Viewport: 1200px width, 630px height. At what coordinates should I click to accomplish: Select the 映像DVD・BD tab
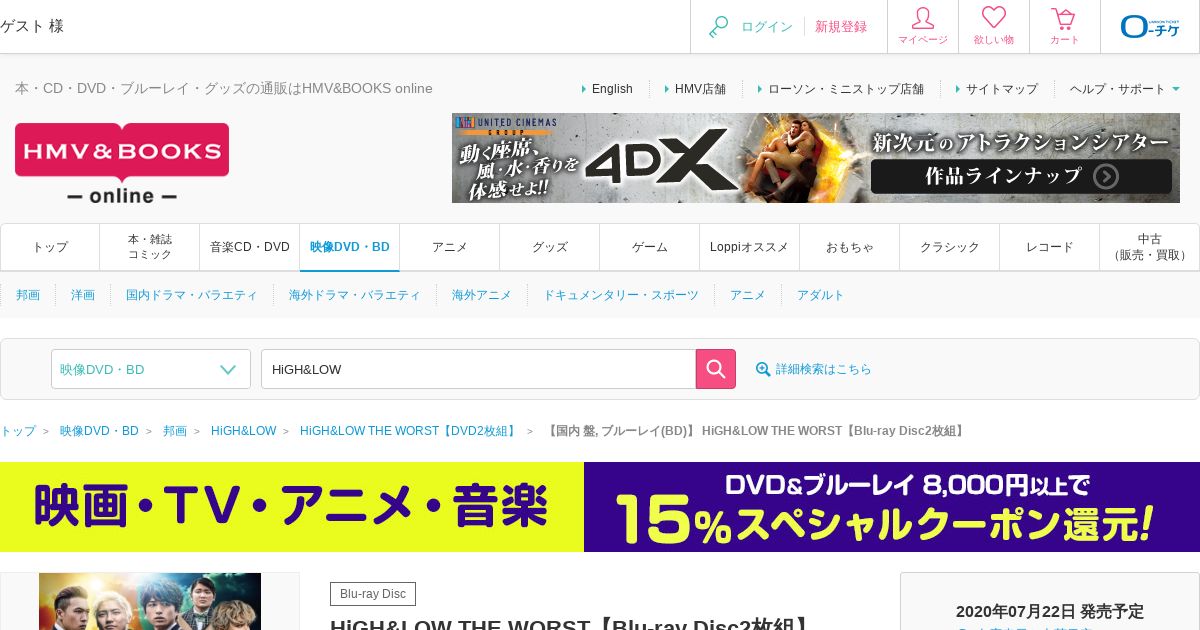pyautogui.click(x=350, y=247)
